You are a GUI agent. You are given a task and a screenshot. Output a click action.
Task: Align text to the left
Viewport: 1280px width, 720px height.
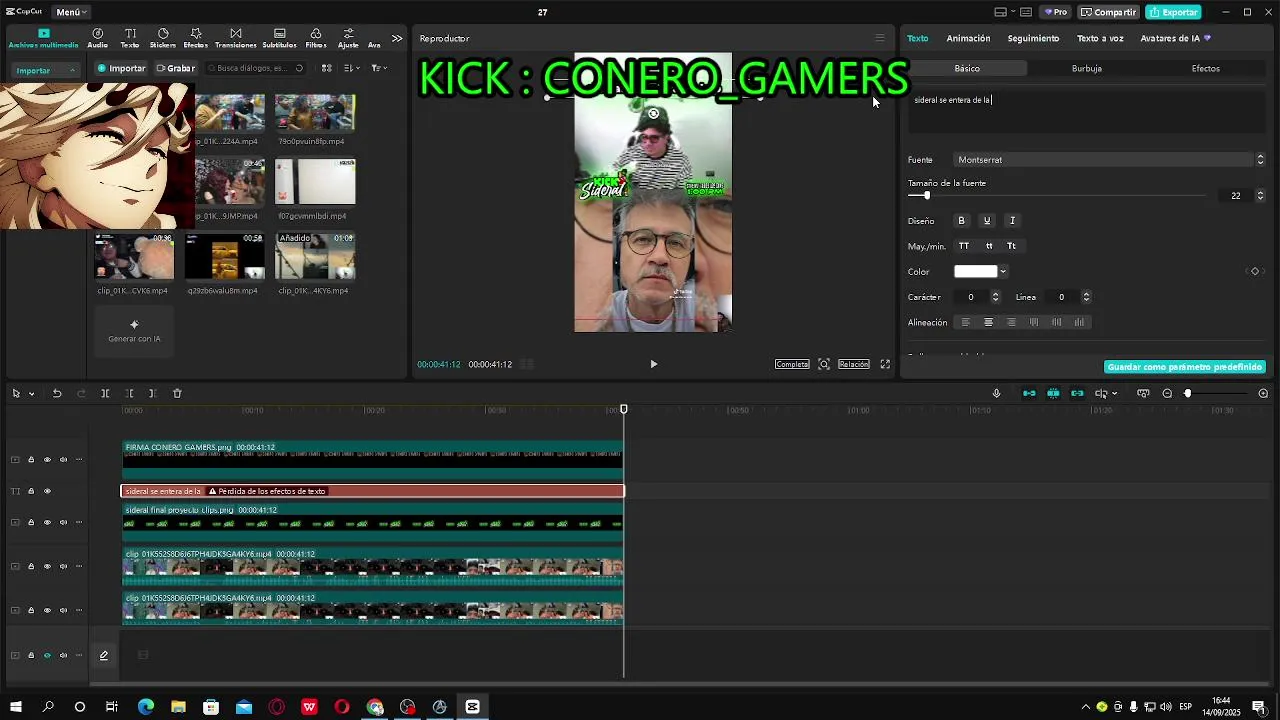(x=965, y=322)
